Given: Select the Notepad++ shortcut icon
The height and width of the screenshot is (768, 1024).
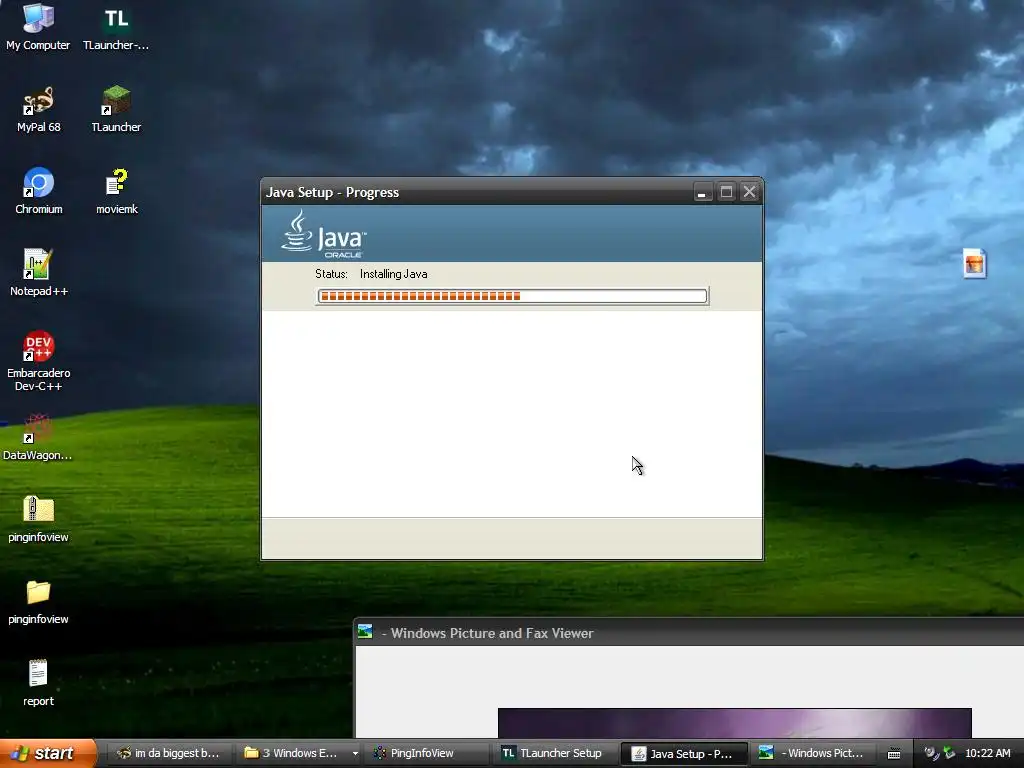Looking at the screenshot, I should pyautogui.click(x=38, y=273).
